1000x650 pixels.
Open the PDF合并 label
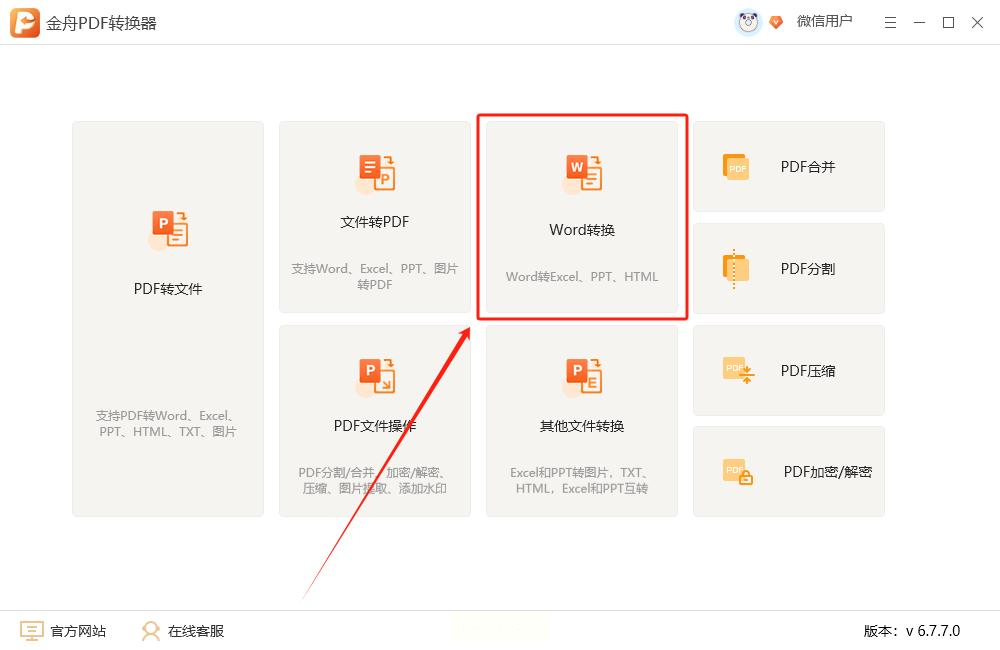(x=808, y=167)
